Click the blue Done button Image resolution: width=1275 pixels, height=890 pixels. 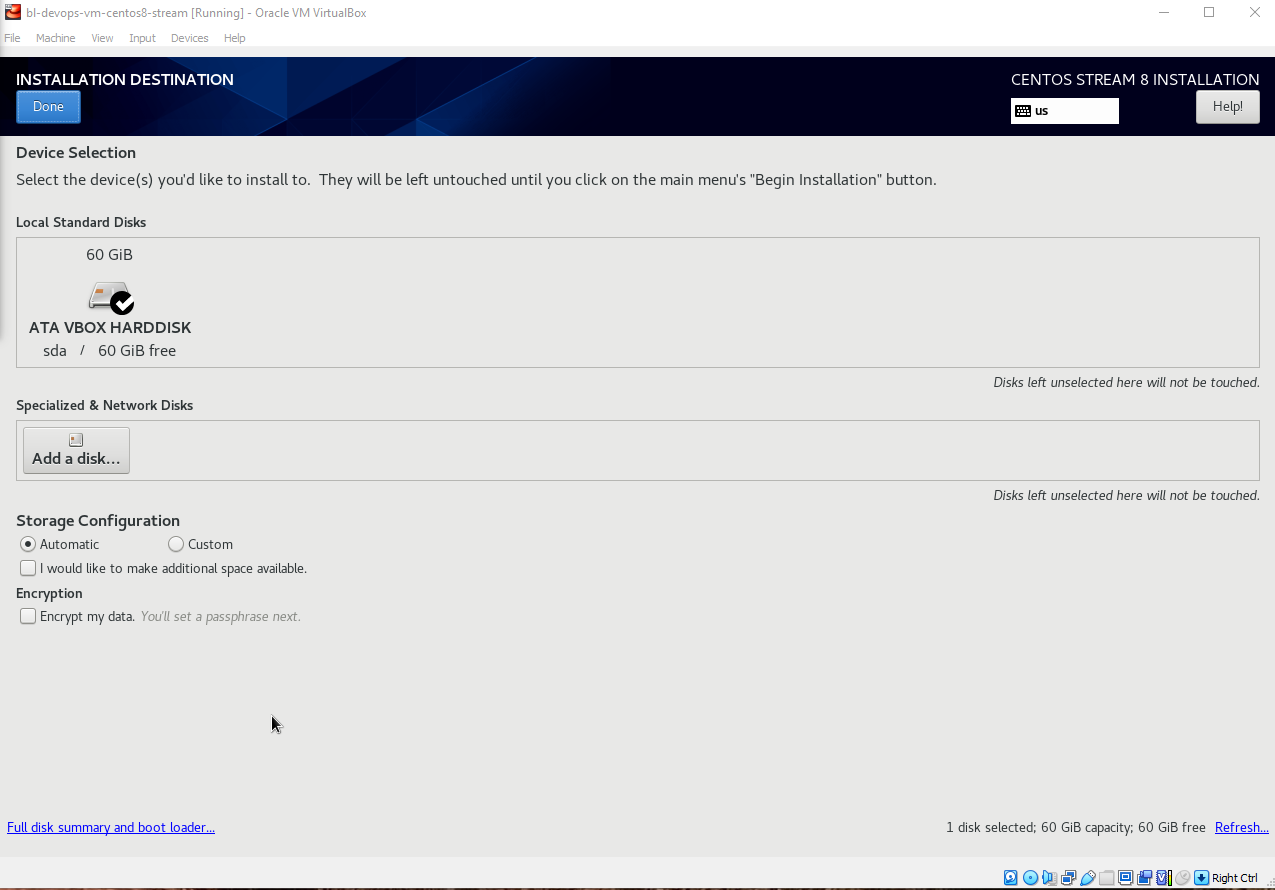48,107
